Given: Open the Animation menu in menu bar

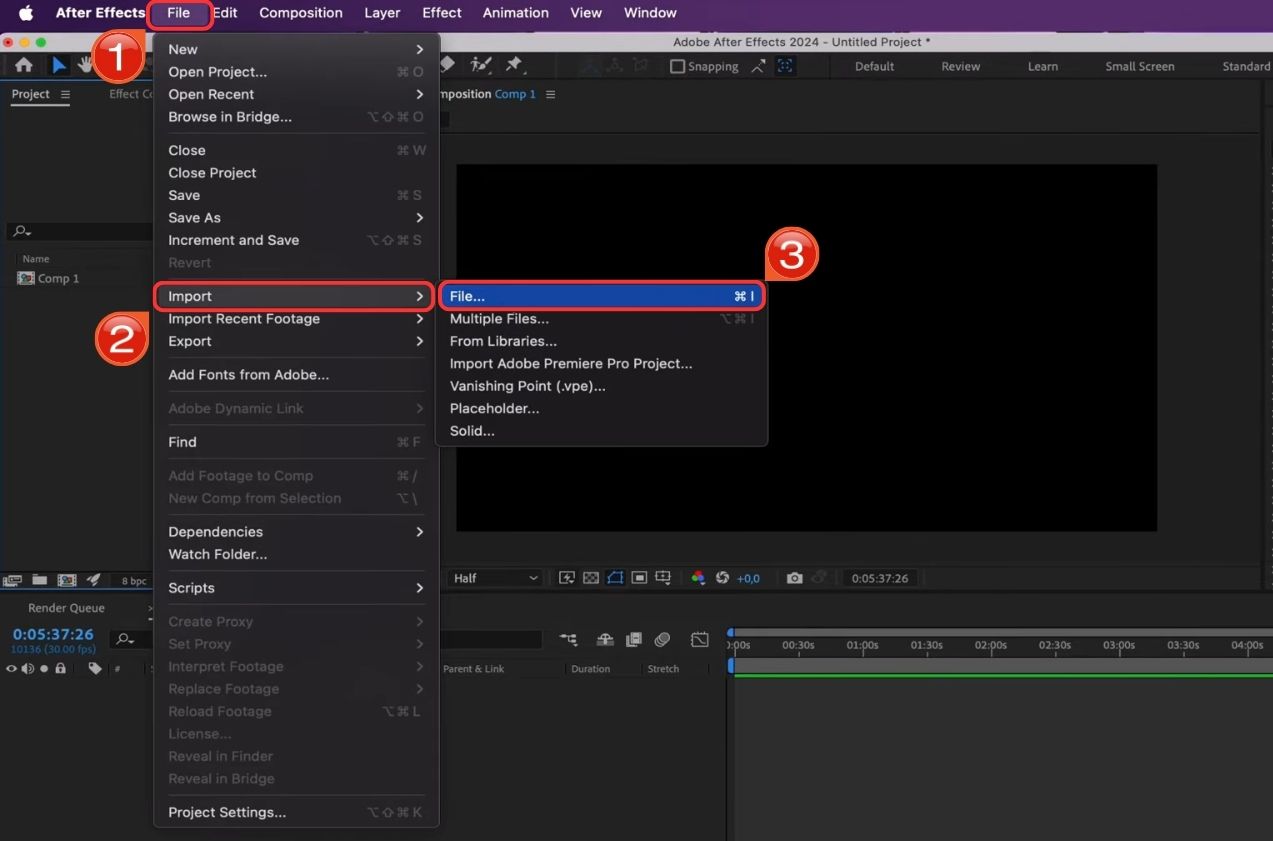Looking at the screenshot, I should (515, 13).
